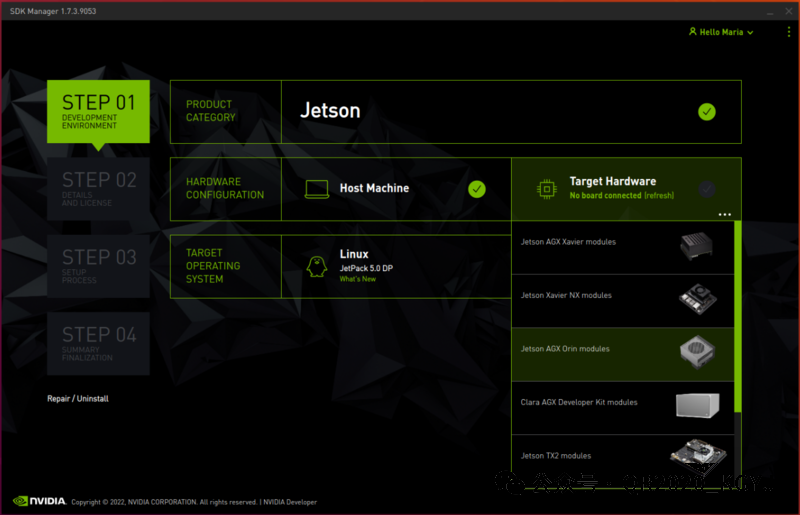Click the Jetson AGX Xavier module thumbnail
Screen dimensions: 800x515
coord(696,246)
